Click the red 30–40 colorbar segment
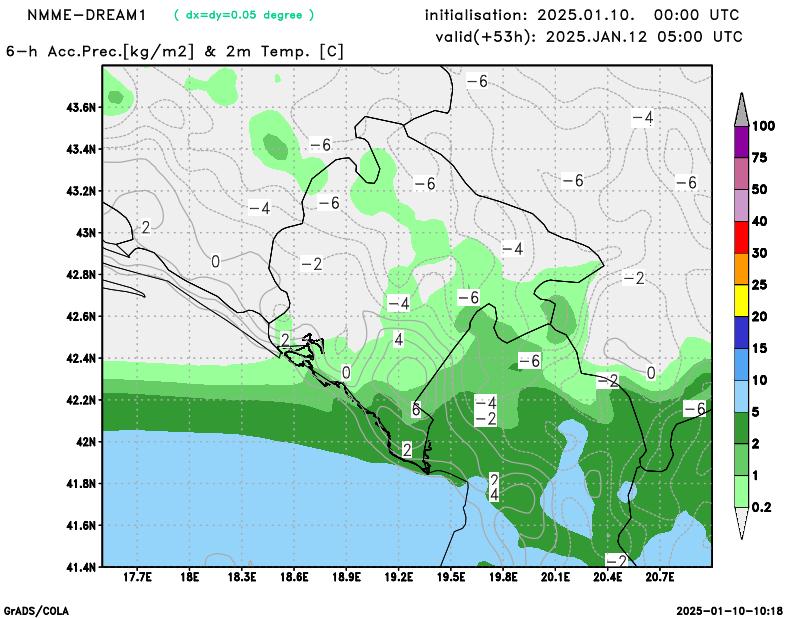 click(x=741, y=237)
